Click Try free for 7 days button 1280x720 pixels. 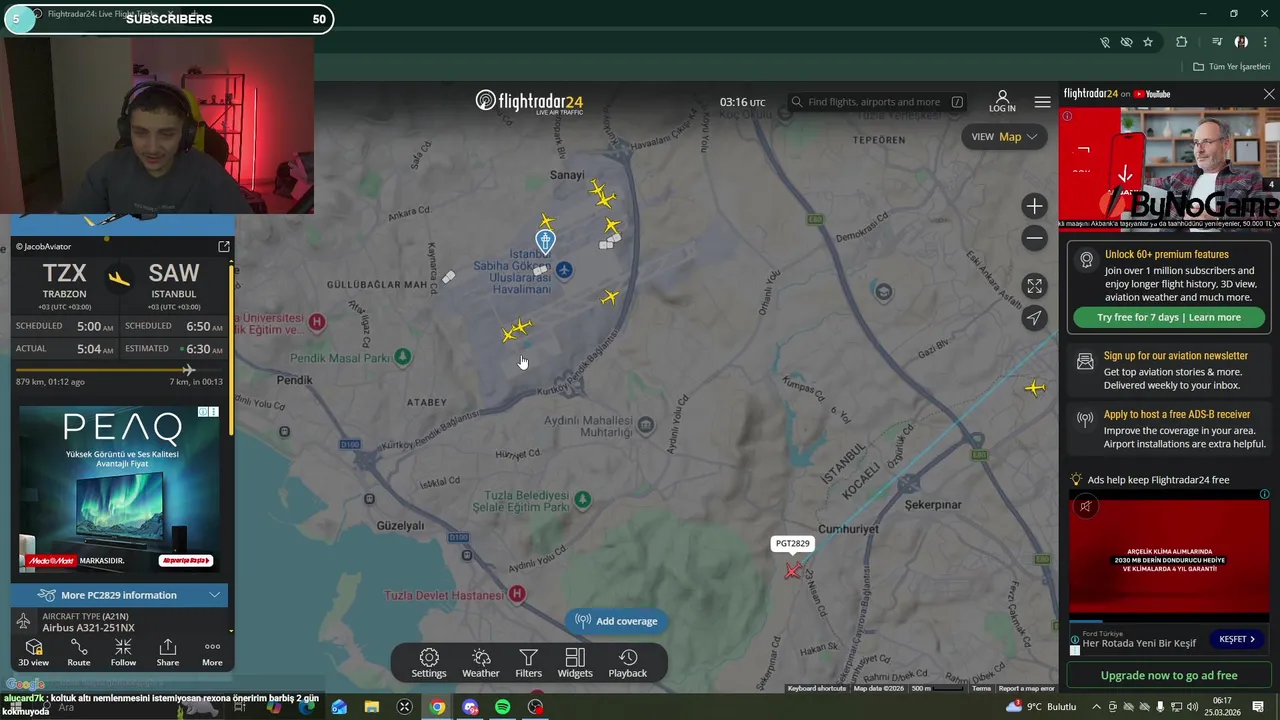(x=1169, y=317)
